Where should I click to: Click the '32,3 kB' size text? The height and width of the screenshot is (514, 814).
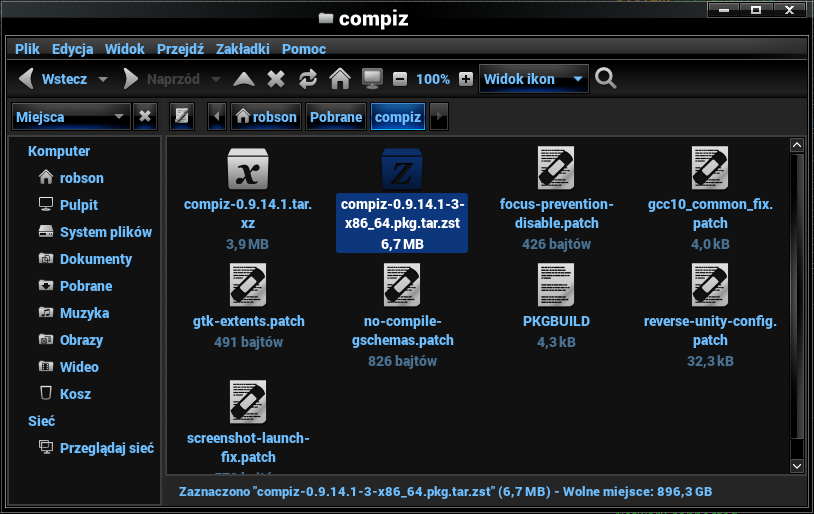(710, 361)
